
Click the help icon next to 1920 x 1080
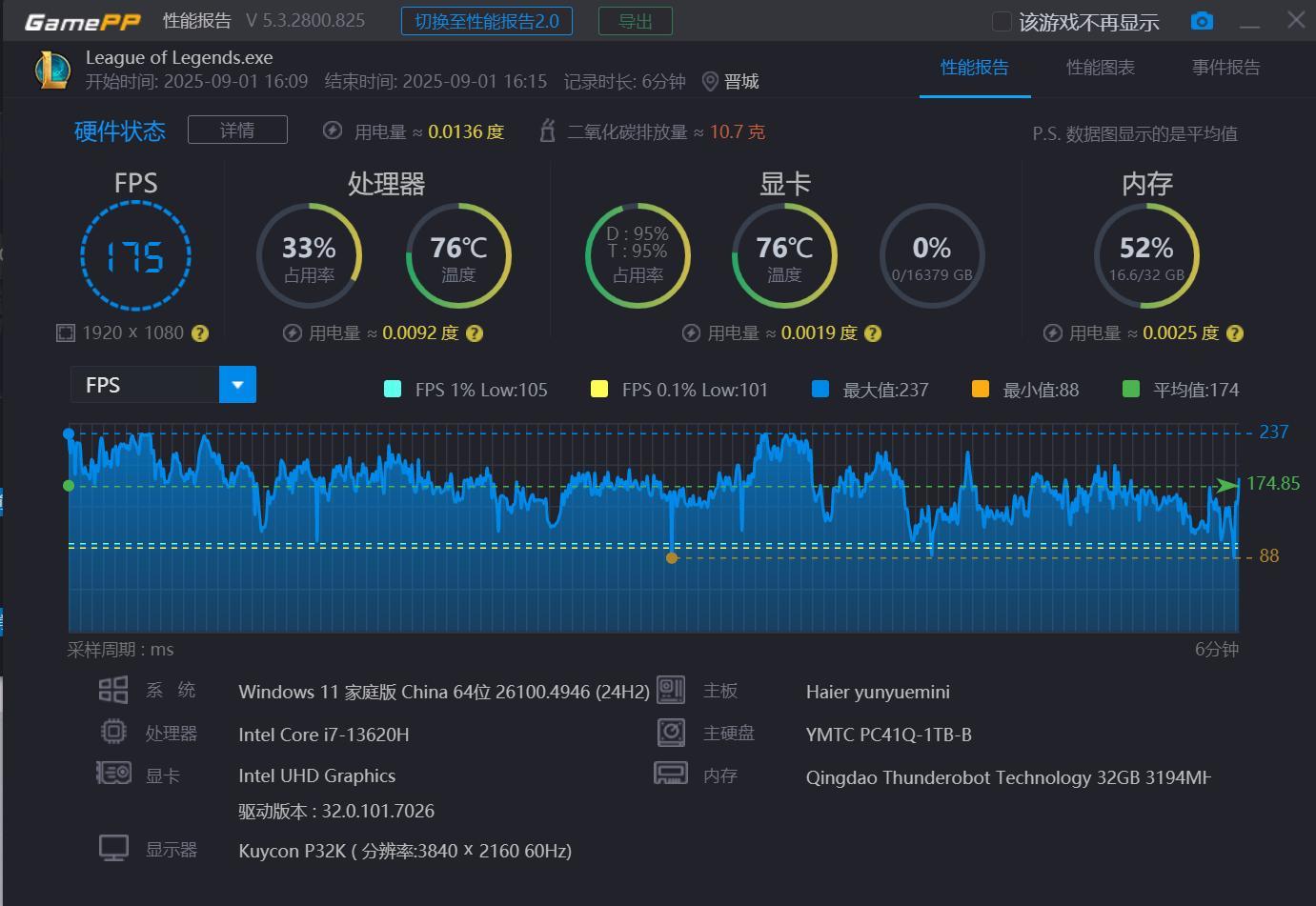200,333
